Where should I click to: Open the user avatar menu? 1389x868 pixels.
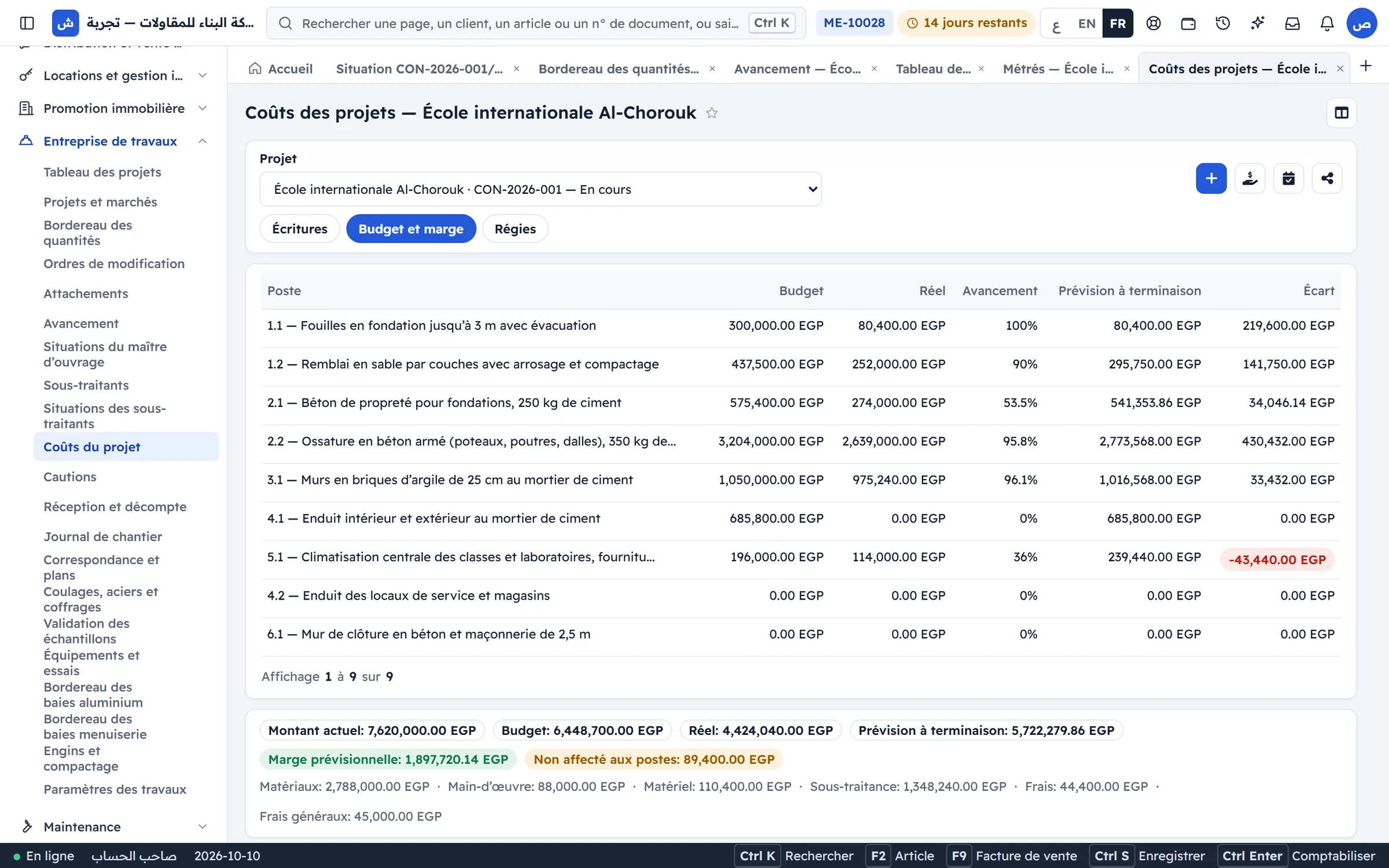tap(1361, 23)
